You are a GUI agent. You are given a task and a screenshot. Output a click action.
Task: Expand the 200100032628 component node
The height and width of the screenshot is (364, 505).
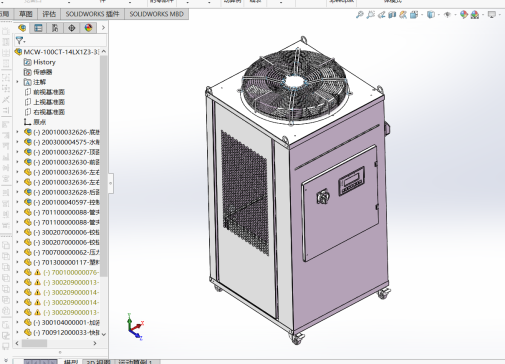[x=18, y=192]
